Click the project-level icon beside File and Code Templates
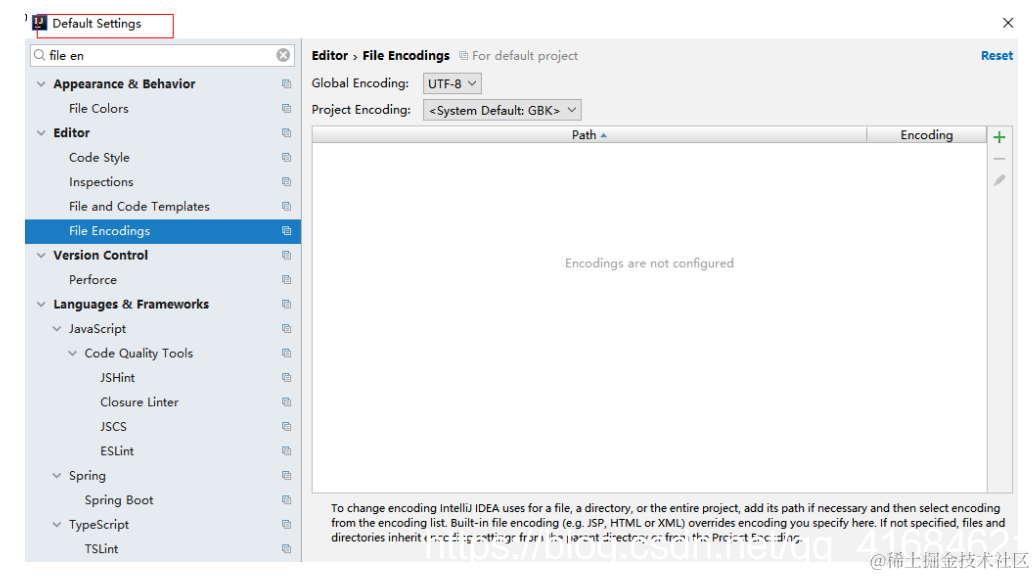1036x577 pixels. pyautogui.click(x=286, y=206)
